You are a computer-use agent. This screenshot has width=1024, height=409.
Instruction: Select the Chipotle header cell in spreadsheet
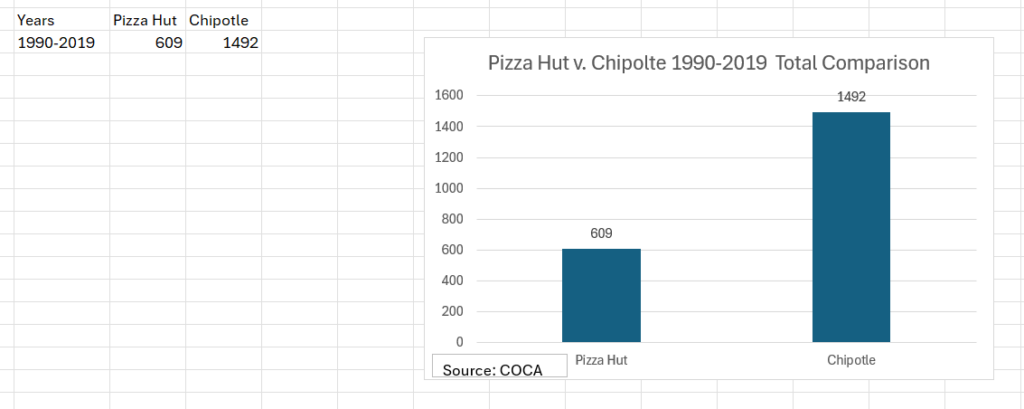click(x=218, y=20)
